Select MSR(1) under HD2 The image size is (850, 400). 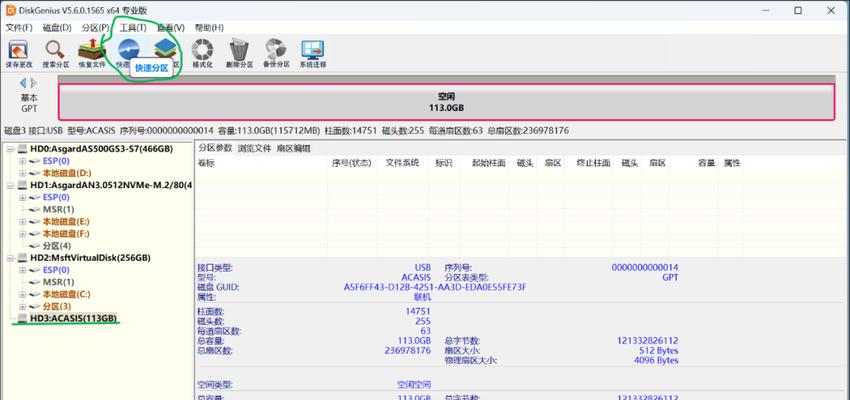coord(59,282)
